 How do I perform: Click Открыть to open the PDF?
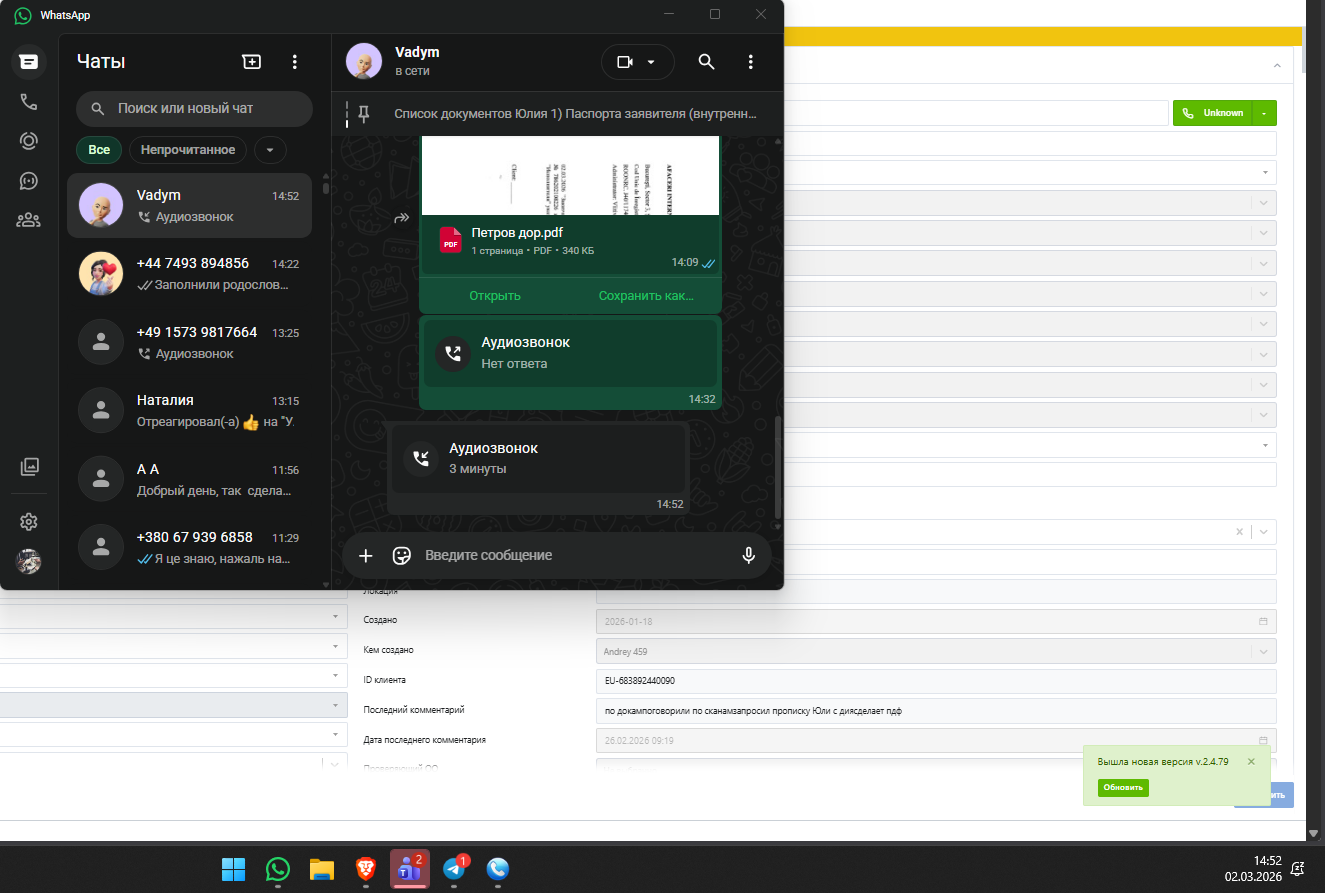tap(495, 296)
